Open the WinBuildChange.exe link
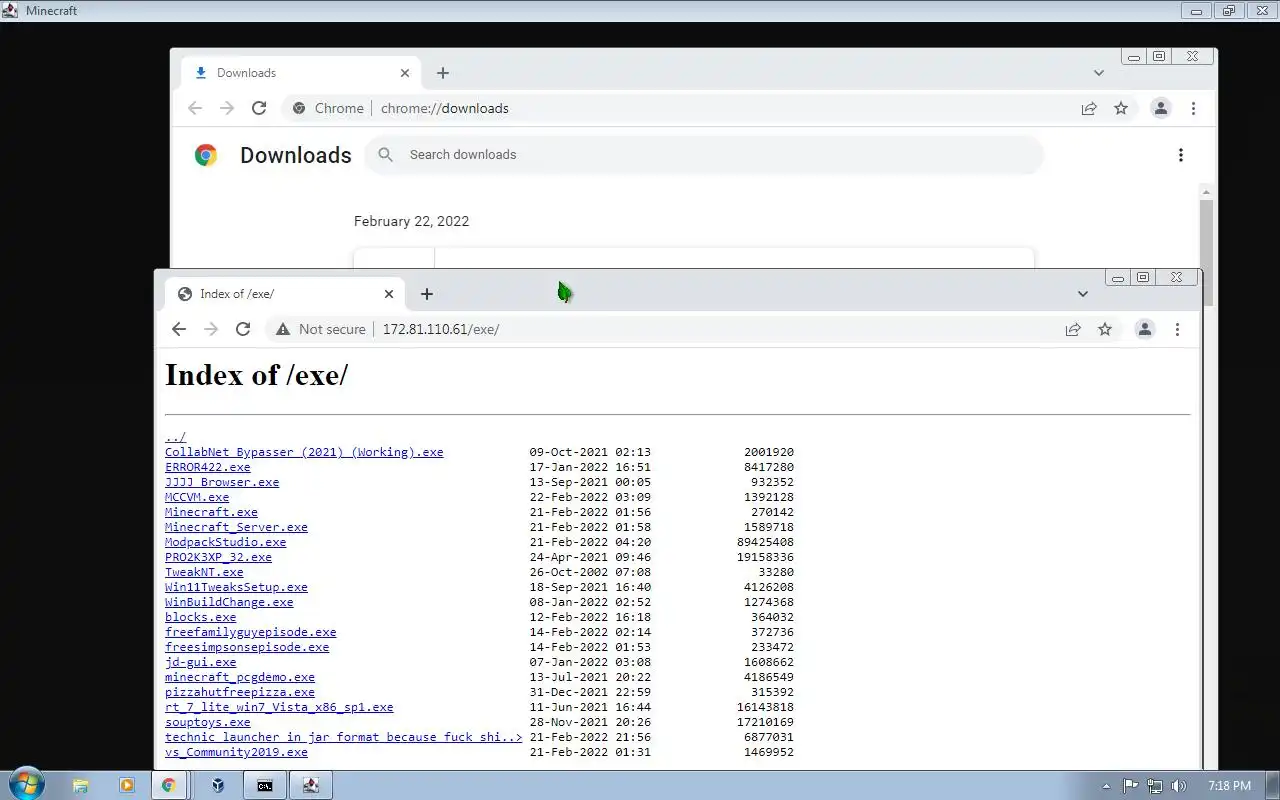This screenshot has width=1280, height=800. pyautogui.click(x=229, y=602)
